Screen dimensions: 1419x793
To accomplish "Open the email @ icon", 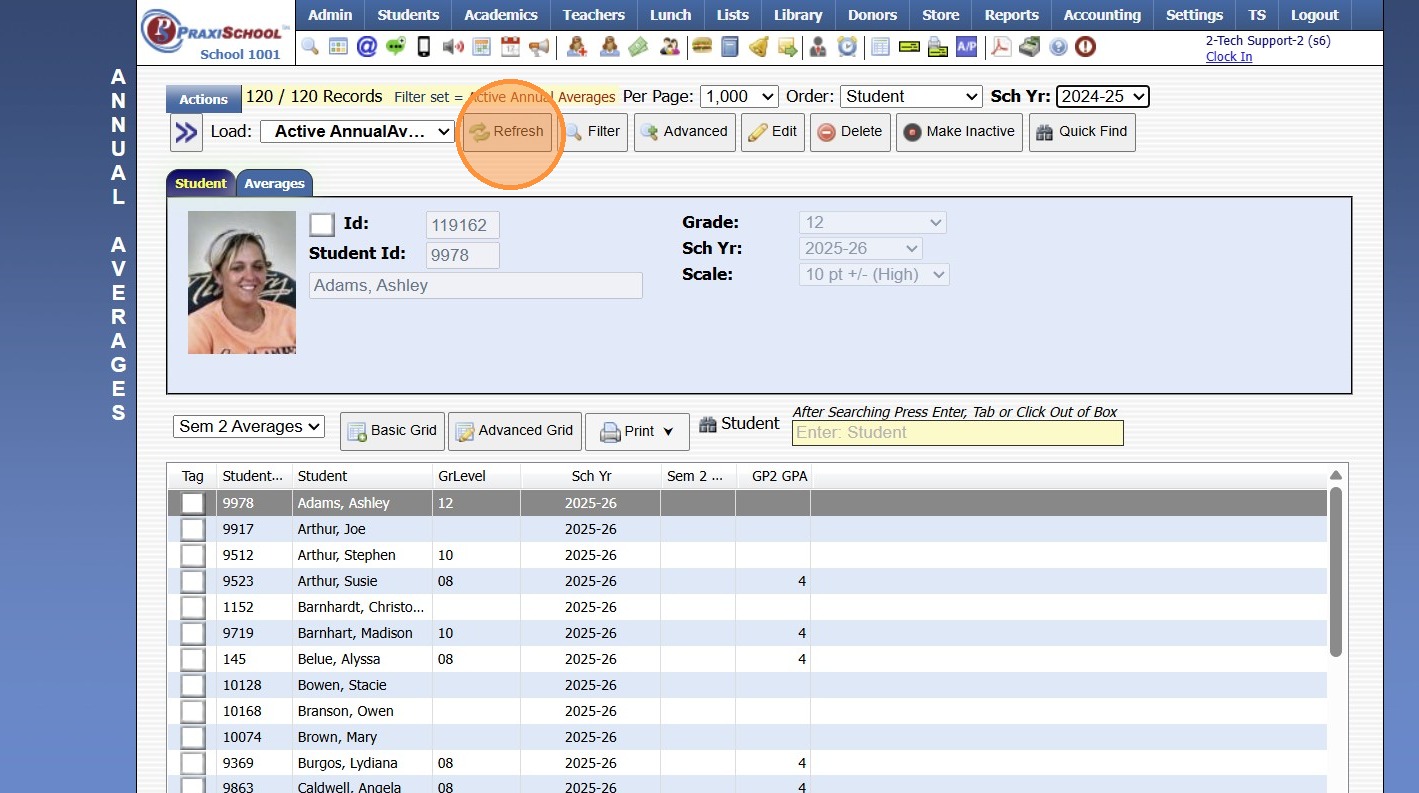I will (x=367, y=47).
